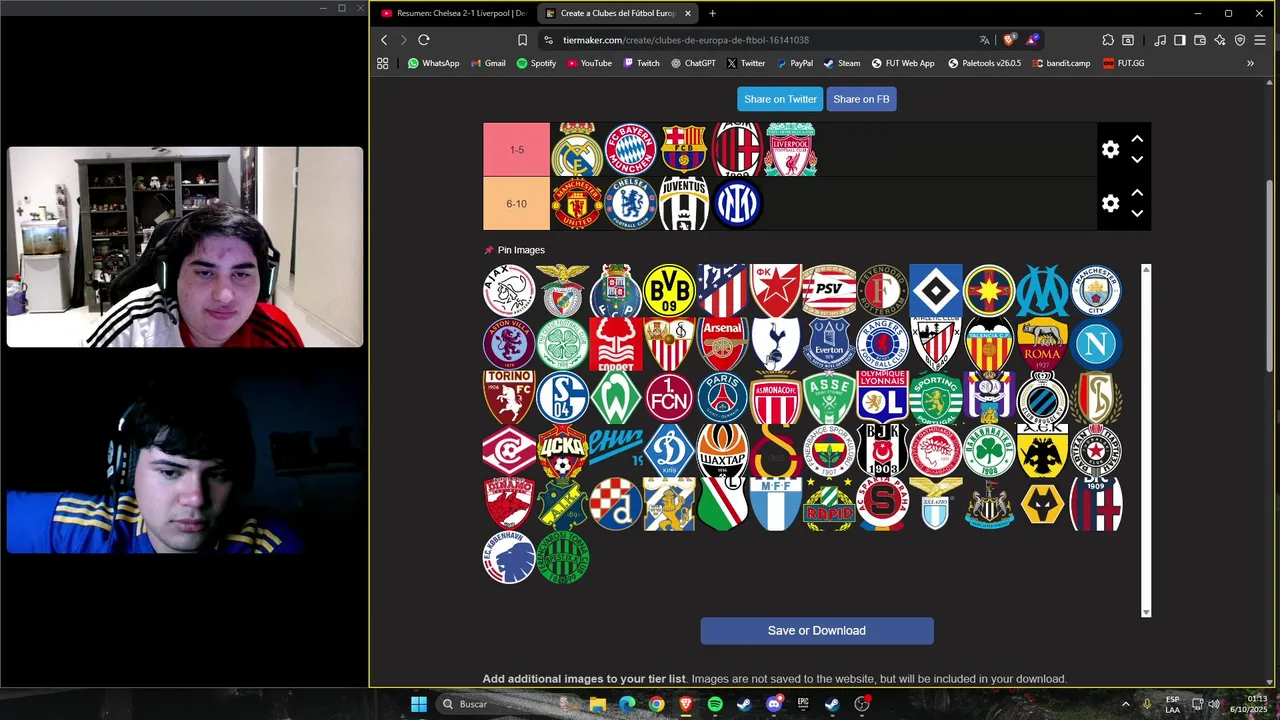The image size is (1280, 720).
Task: Open the Spotify bookmark
Action: (x=536, y=63)
